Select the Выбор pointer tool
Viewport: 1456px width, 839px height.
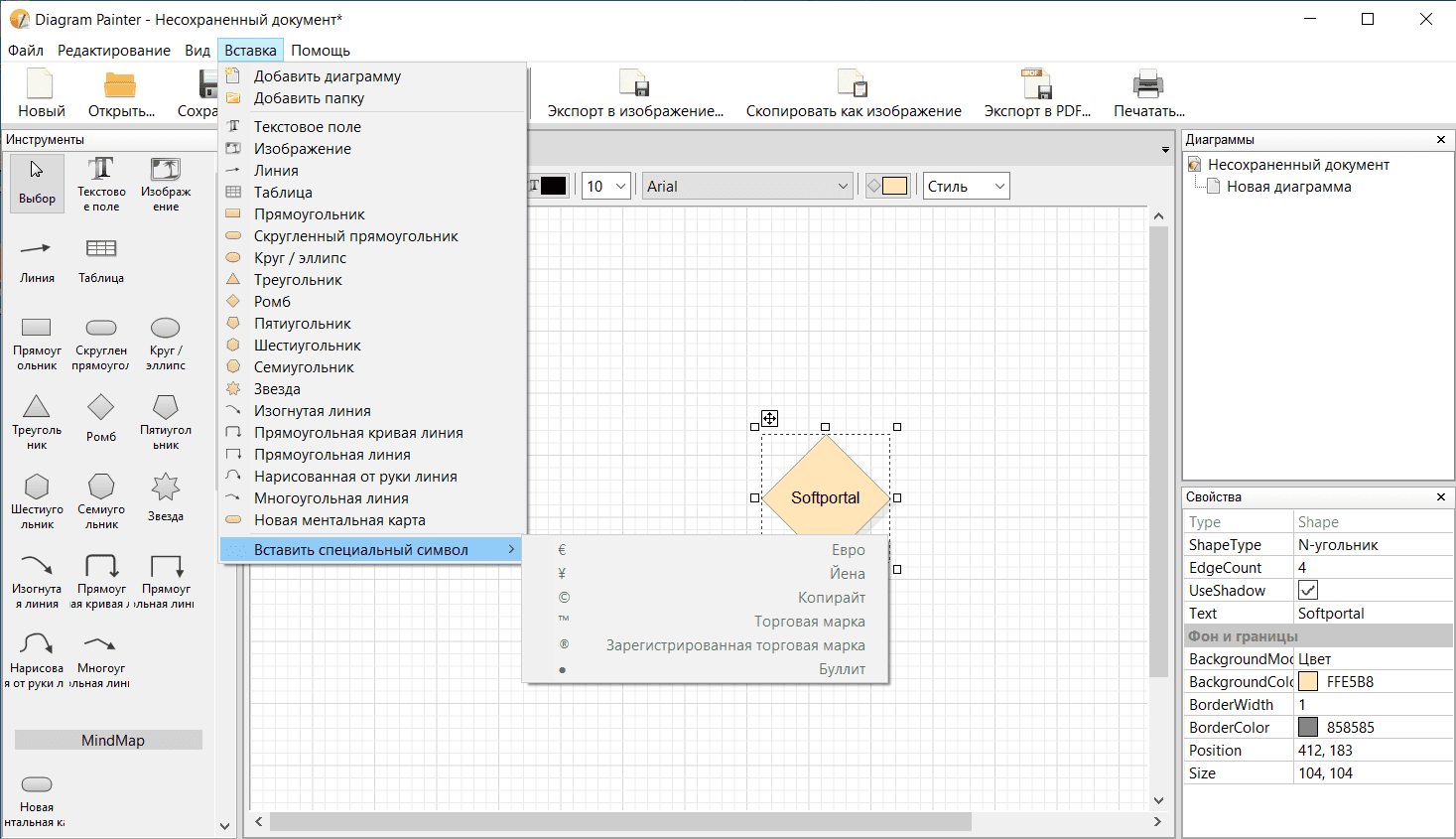[38, 184]
